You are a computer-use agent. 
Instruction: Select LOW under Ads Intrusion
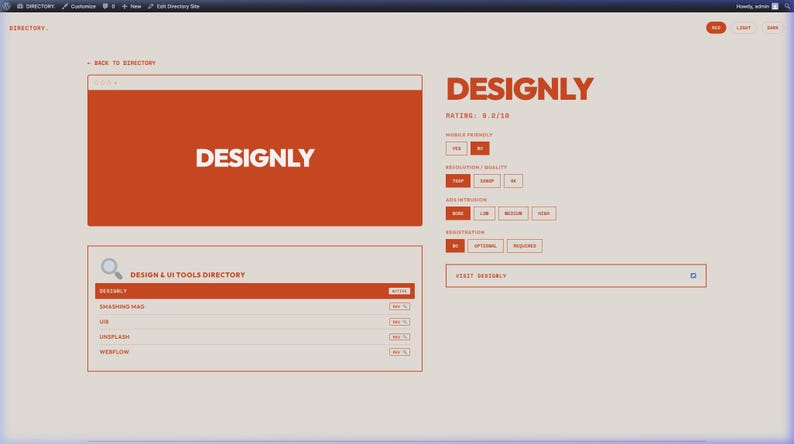484,213
